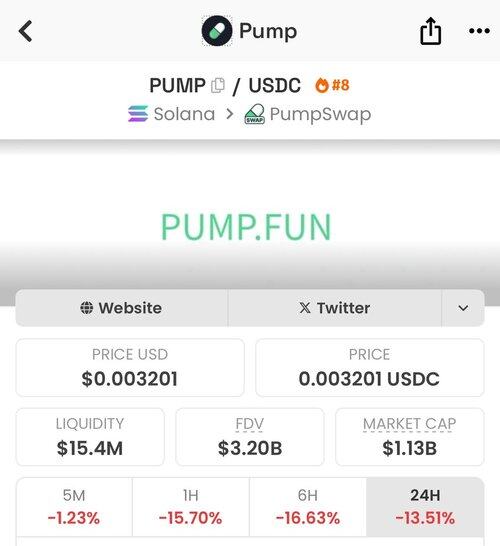Toggle the Price USD card
This screenshot has width=500, height=546.
tap(130, 368)
